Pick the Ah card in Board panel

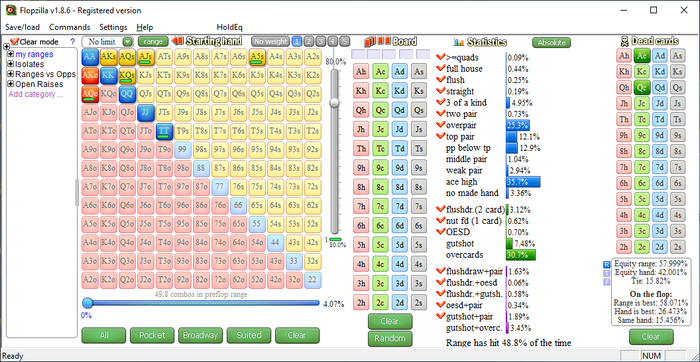click(361, 72)
